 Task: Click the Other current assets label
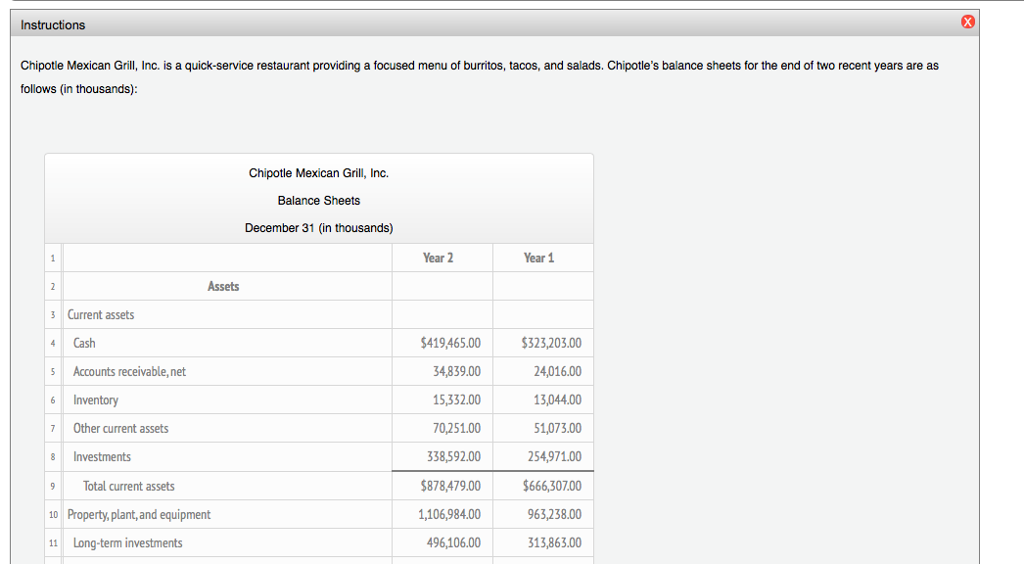point(121,429)
